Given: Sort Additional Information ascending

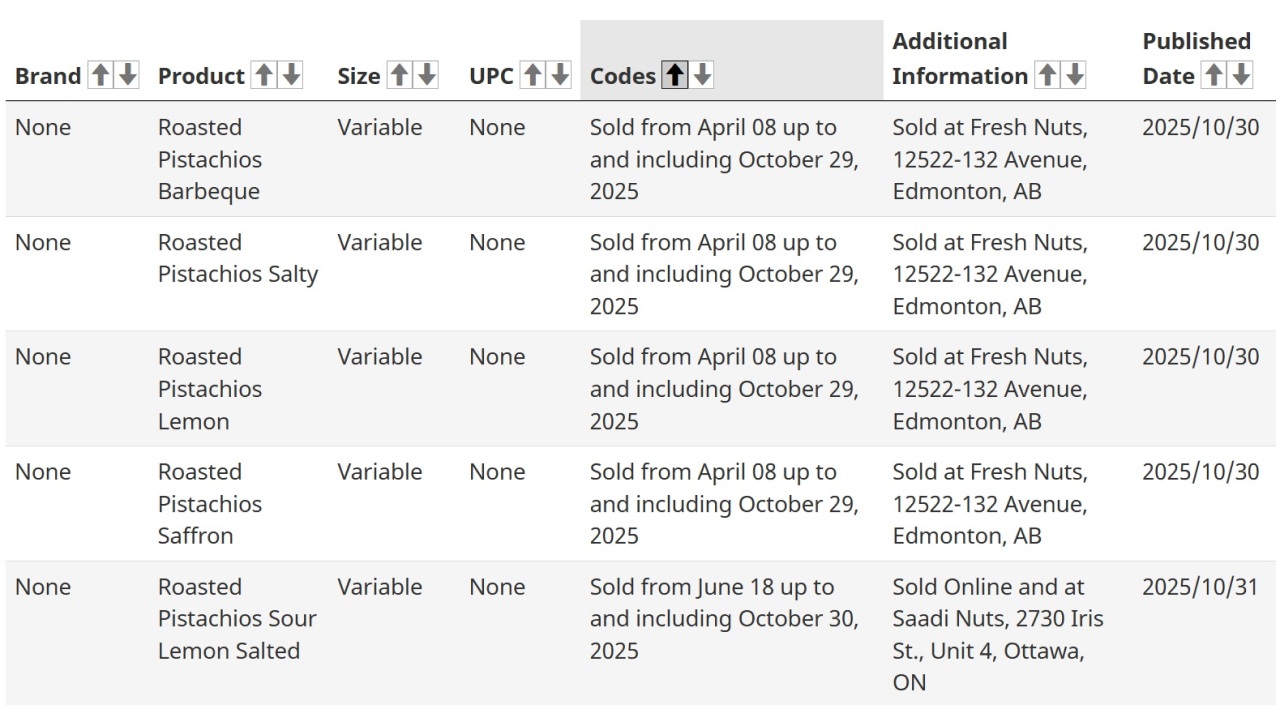Looking at the screenshot, I should (x=1047, y=75).
